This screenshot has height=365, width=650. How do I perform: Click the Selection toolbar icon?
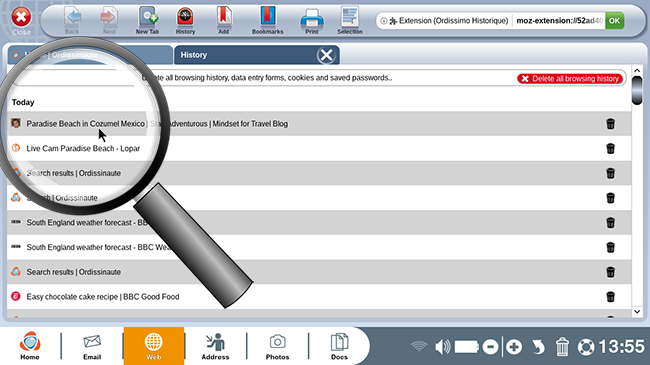(350, 20)
